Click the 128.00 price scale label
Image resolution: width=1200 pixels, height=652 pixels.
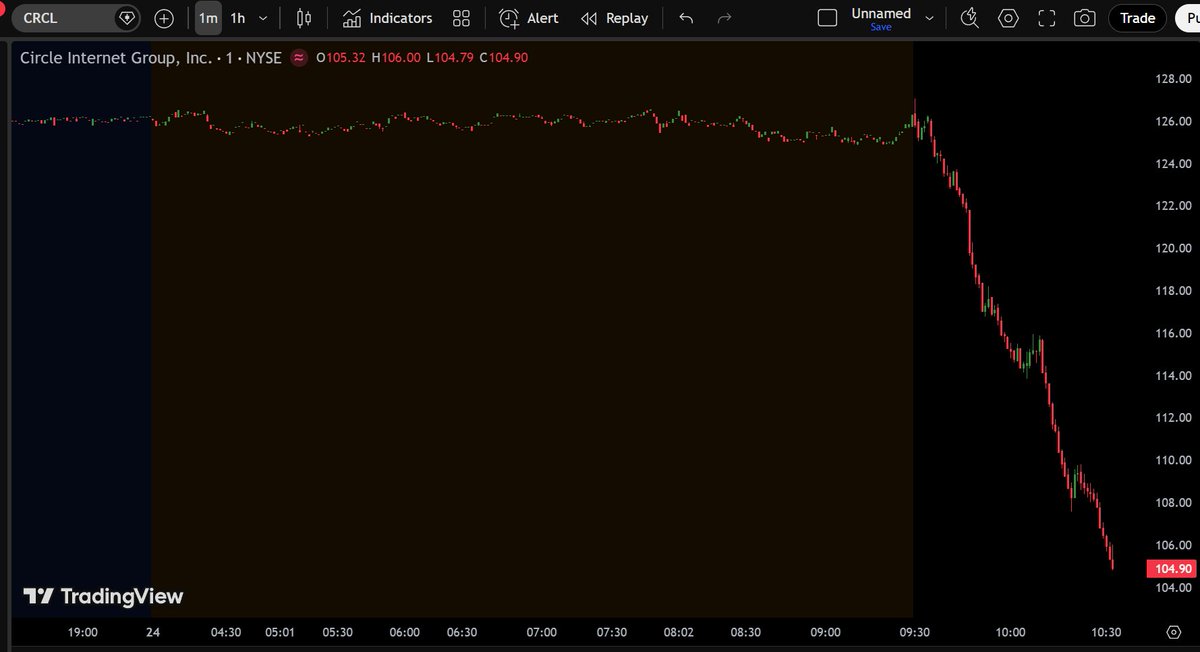1172,79
